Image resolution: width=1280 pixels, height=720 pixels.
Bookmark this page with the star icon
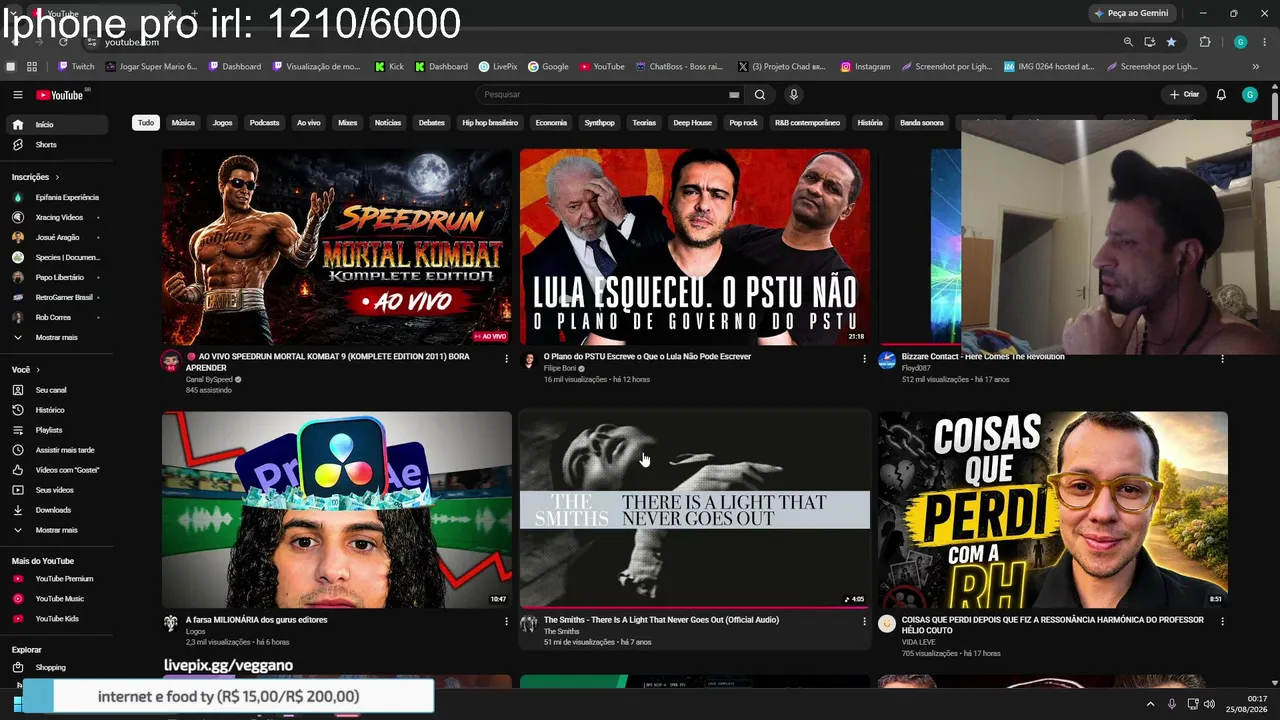(1171, 42)
